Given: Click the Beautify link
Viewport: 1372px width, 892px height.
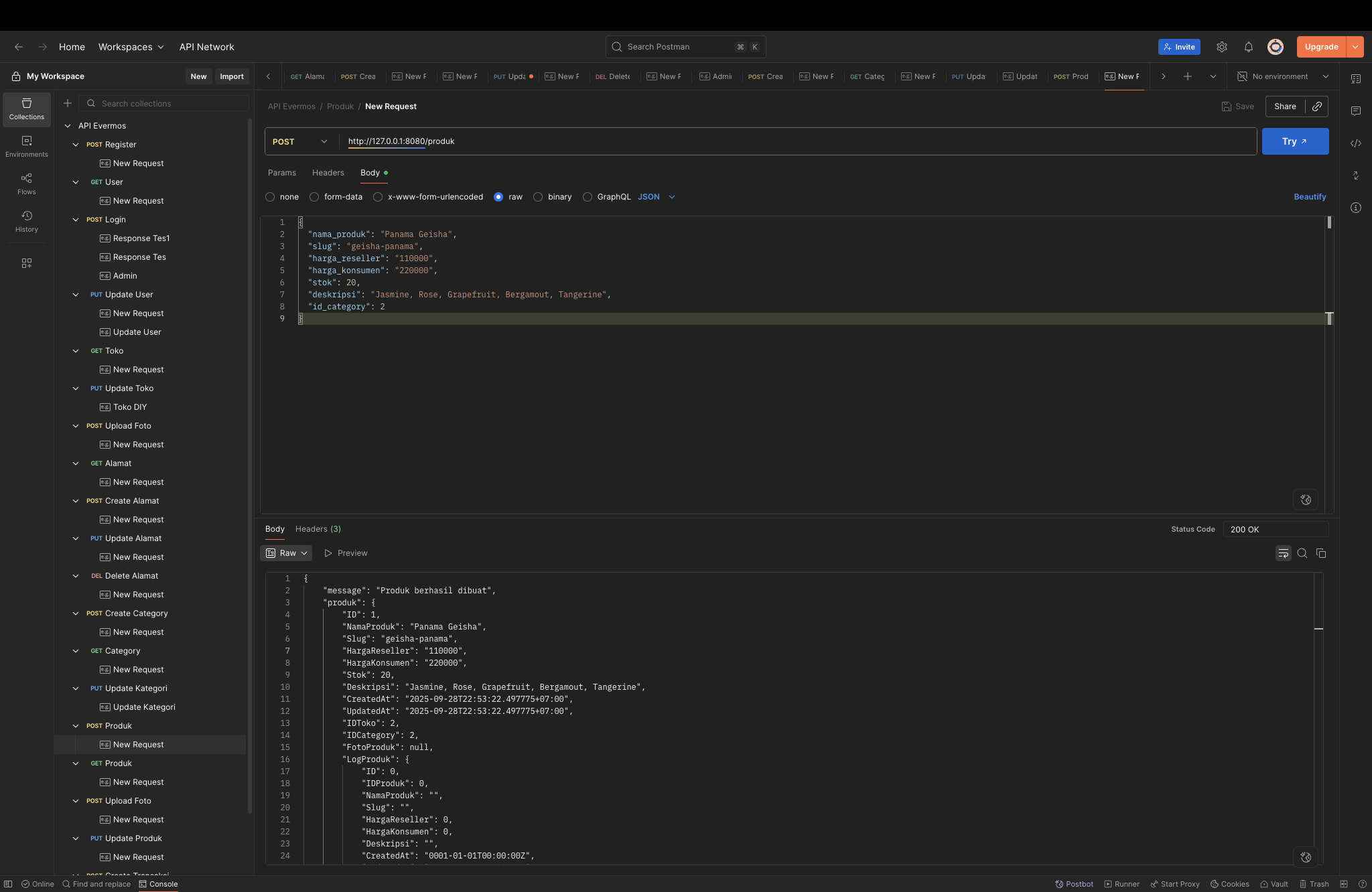Looking at the screenshot, I should [x=1309, y=197].
